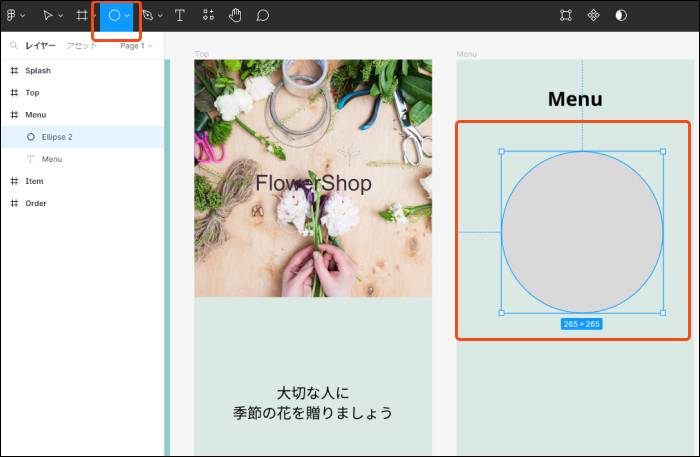Viewport: 700px width, 457px height.
Task: Select the Pen tool
Action: [148, 16]
